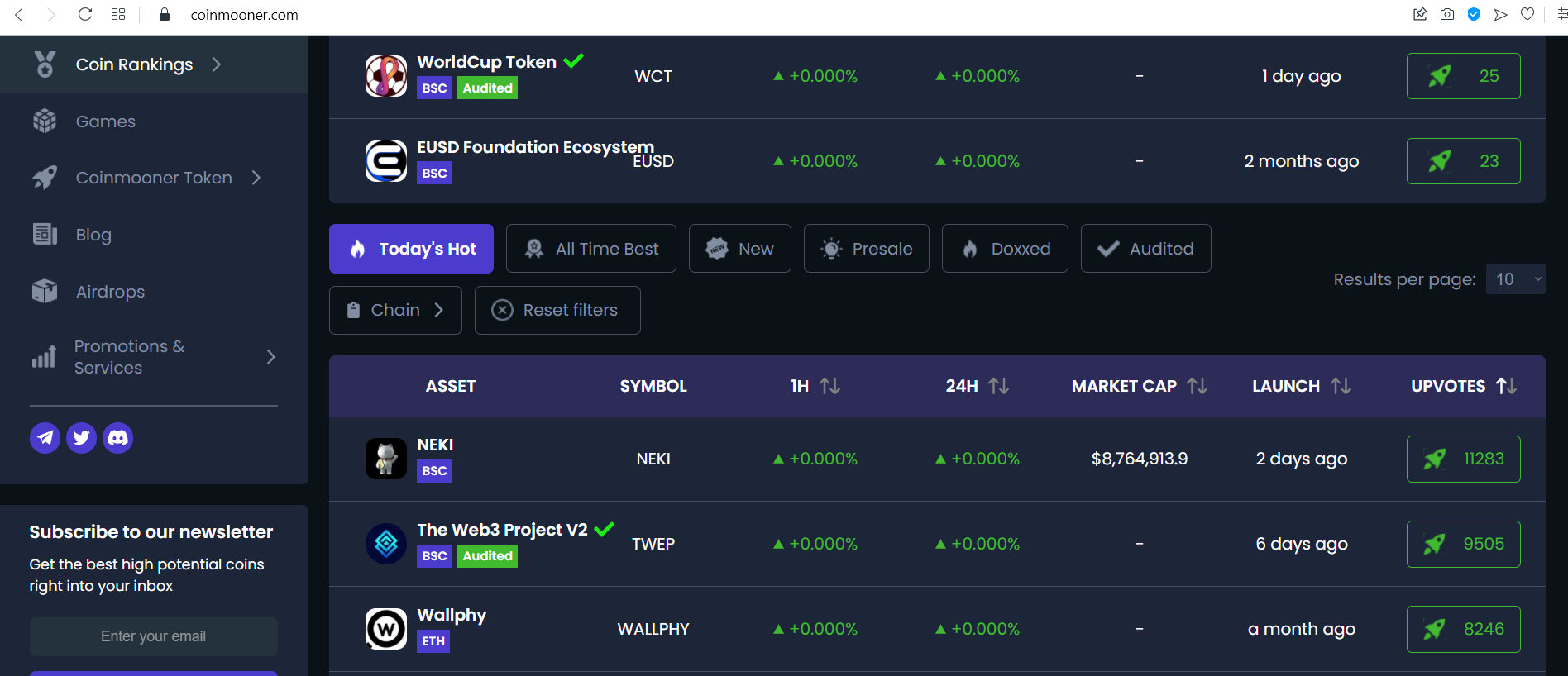Click the EUSD Foundation Ecosystem logo
Viewport: 1568px width, 676px height.
386,161
